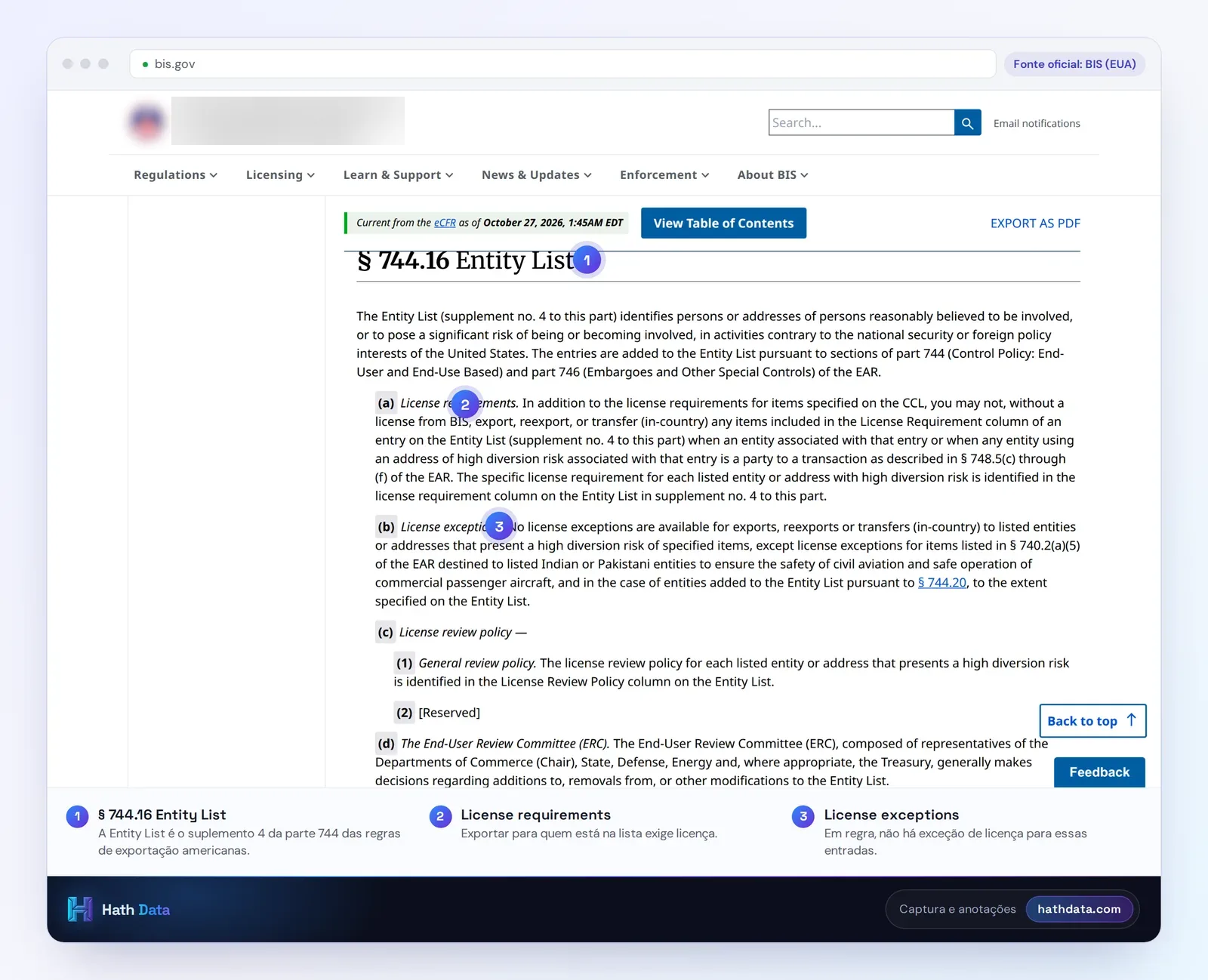Expand the Learn & Support chevron

(x=449, y=175)
